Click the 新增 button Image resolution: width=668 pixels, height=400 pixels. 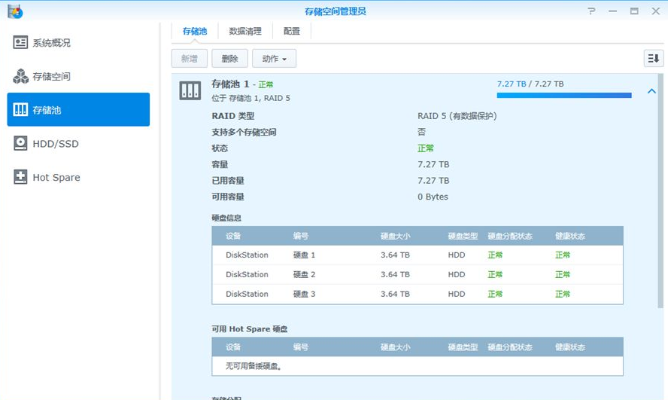click(x=189, y=59)
